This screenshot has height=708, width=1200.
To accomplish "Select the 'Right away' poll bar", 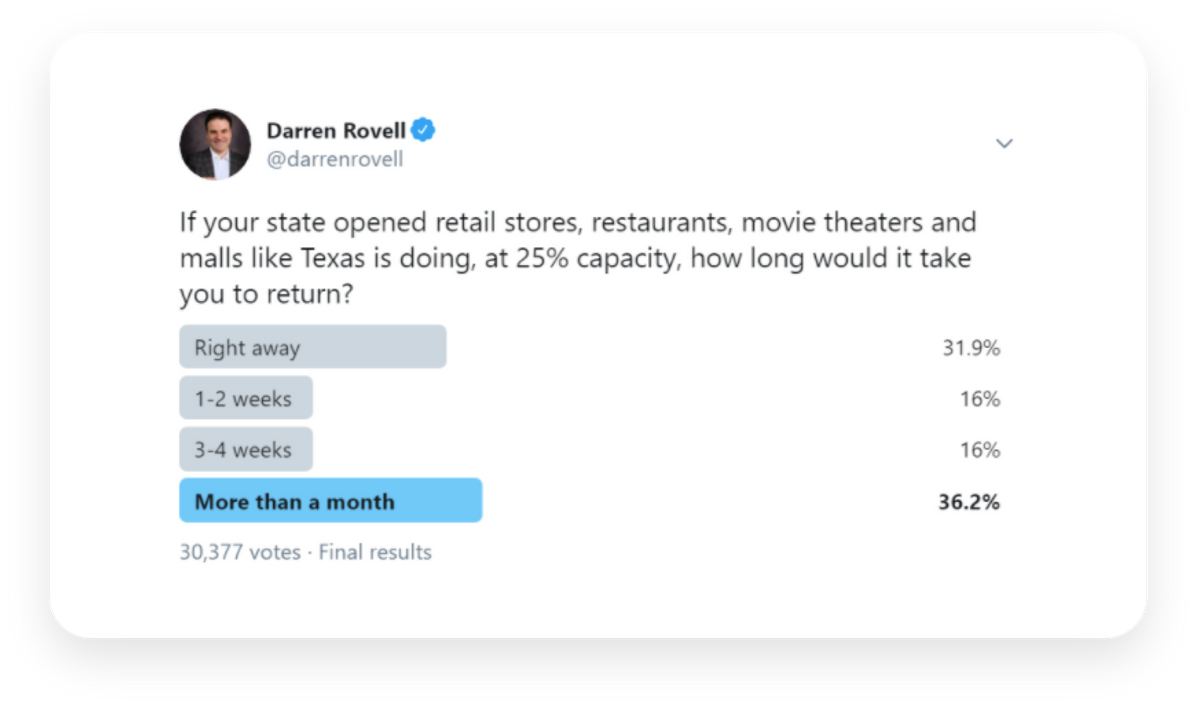I will pos(313,347).
